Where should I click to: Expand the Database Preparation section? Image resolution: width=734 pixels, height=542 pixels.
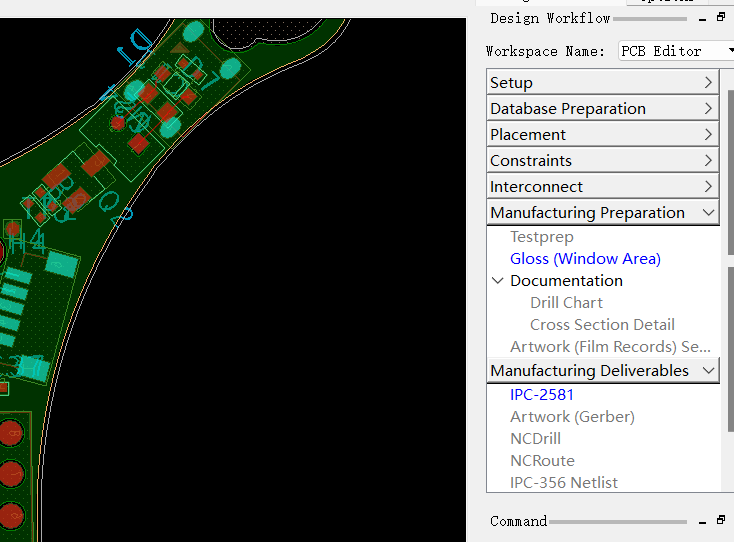click(x=602, y=108)
